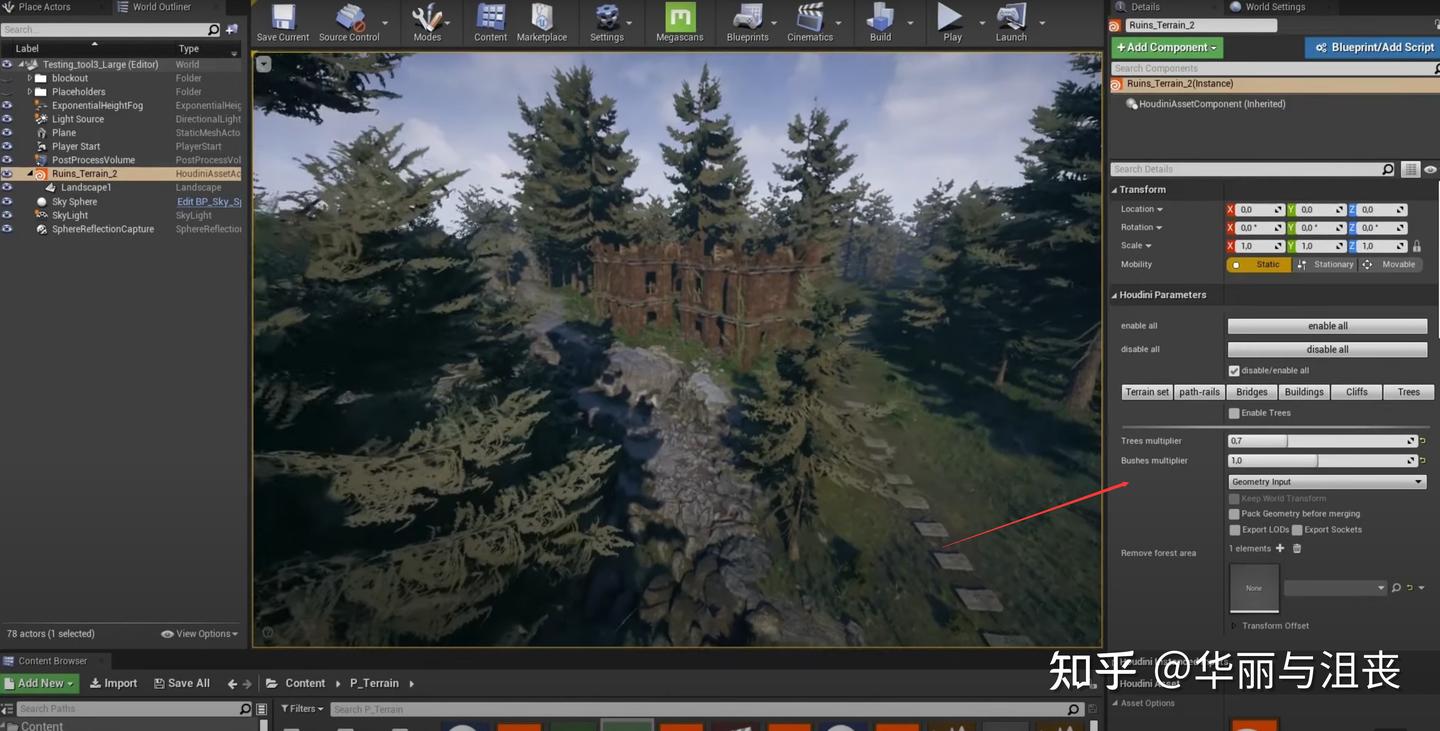Open the Marketplace from the toolbar
This screenshot has width=1440, height=731.
pos(541,20)
